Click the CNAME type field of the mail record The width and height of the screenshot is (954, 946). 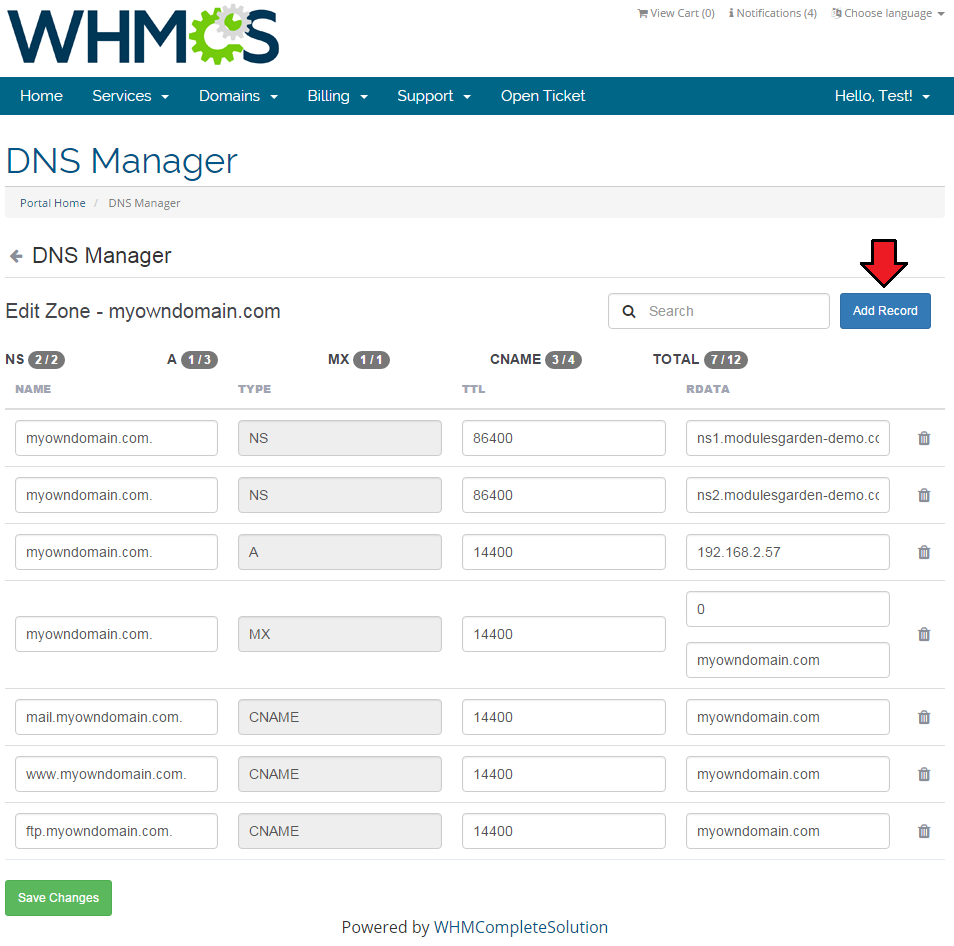coord(339,717)
